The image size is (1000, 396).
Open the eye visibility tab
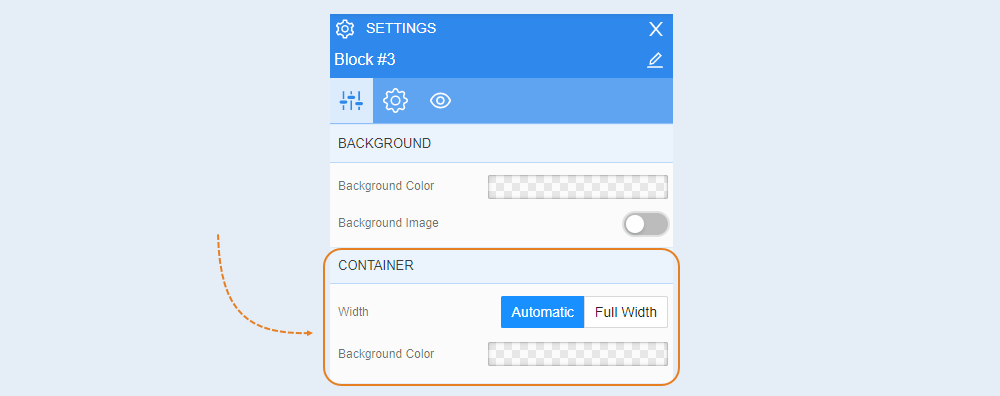tap(441, 101)
